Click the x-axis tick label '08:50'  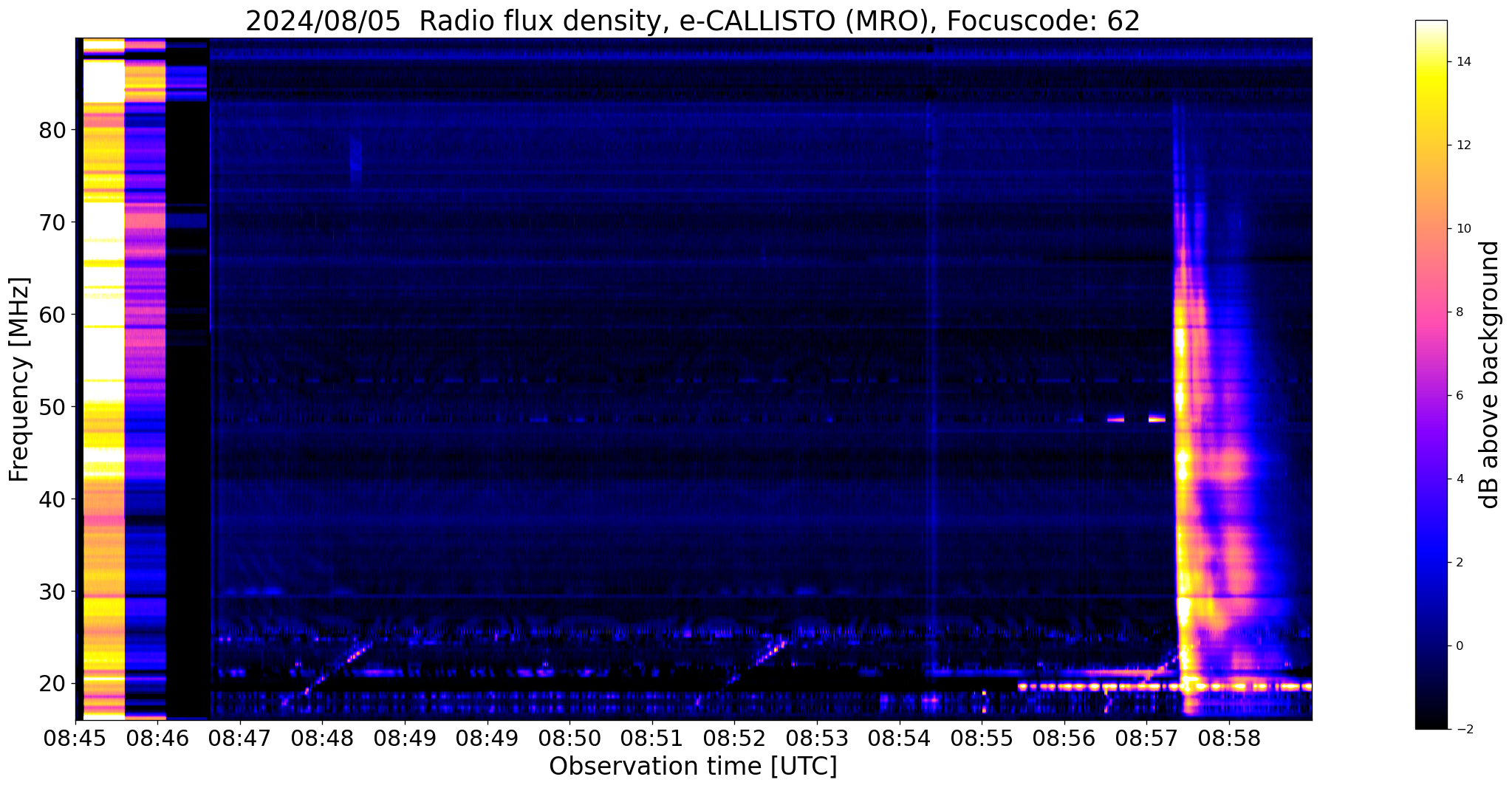tap(569, 738)
